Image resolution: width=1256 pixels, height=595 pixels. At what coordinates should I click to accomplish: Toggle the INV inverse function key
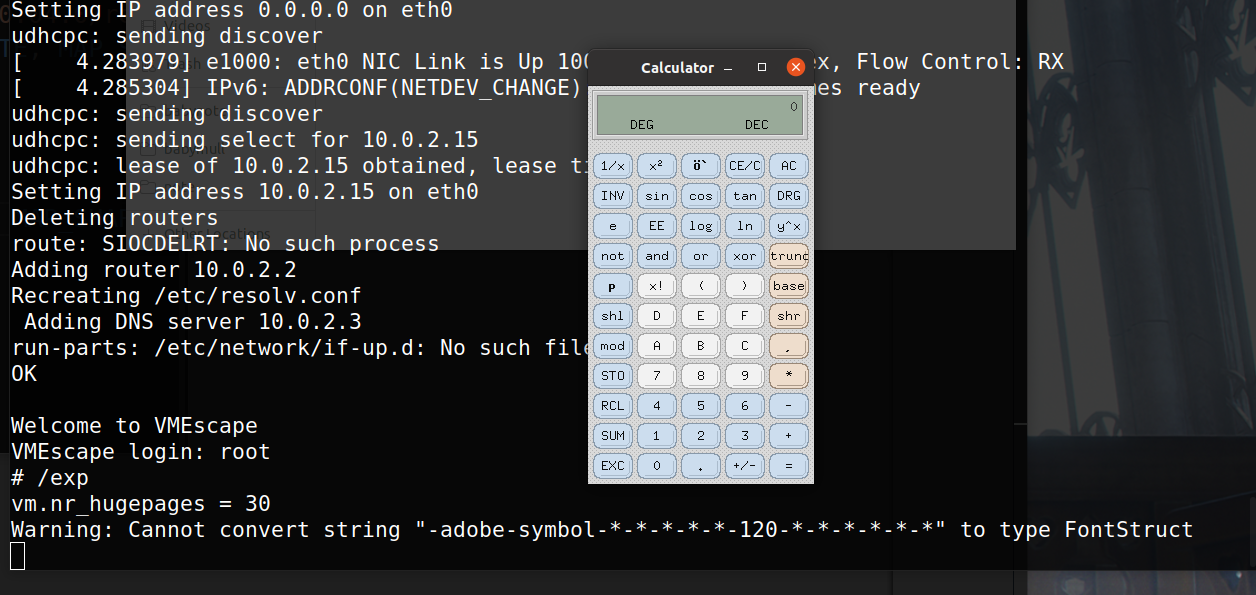(x=613, y=196)
